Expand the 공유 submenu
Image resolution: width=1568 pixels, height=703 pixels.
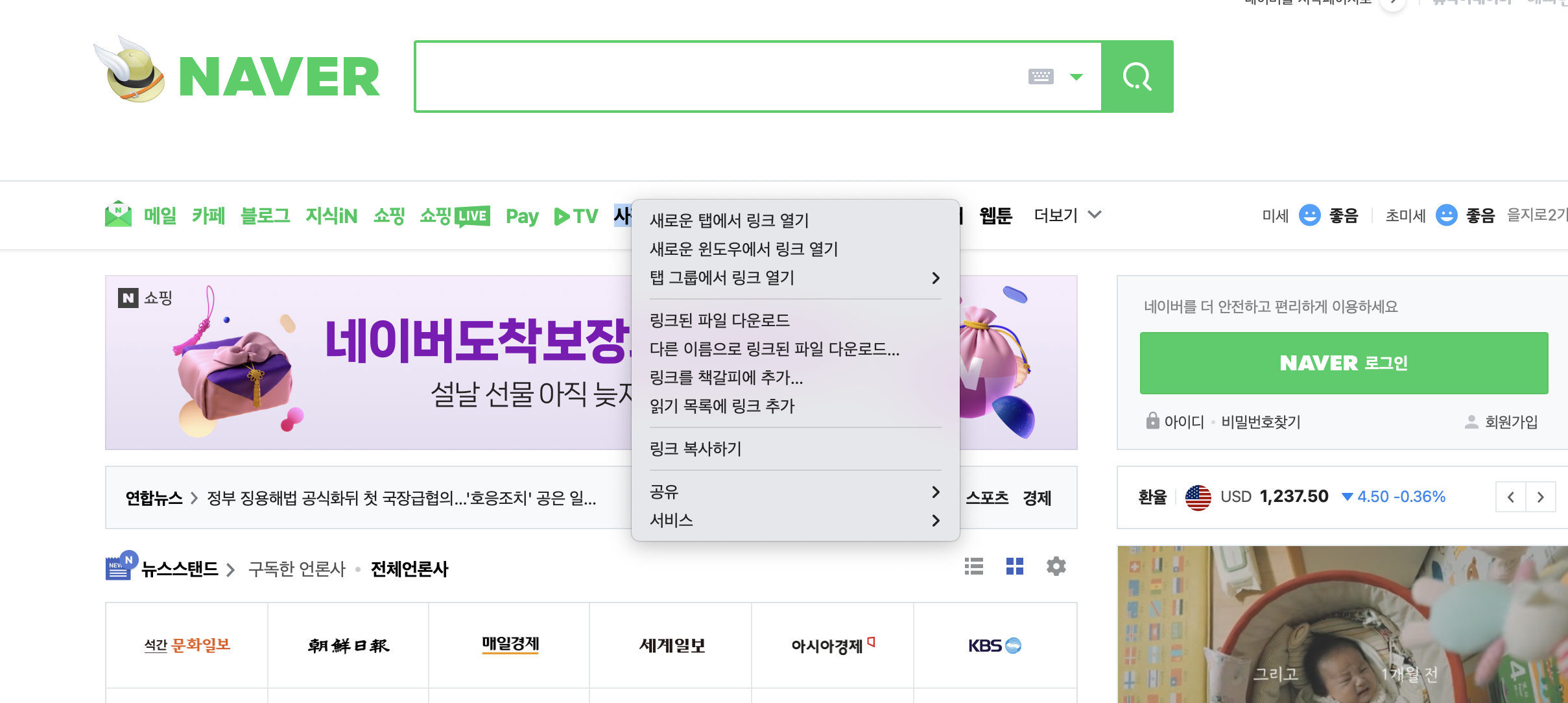tap(796, 492)
